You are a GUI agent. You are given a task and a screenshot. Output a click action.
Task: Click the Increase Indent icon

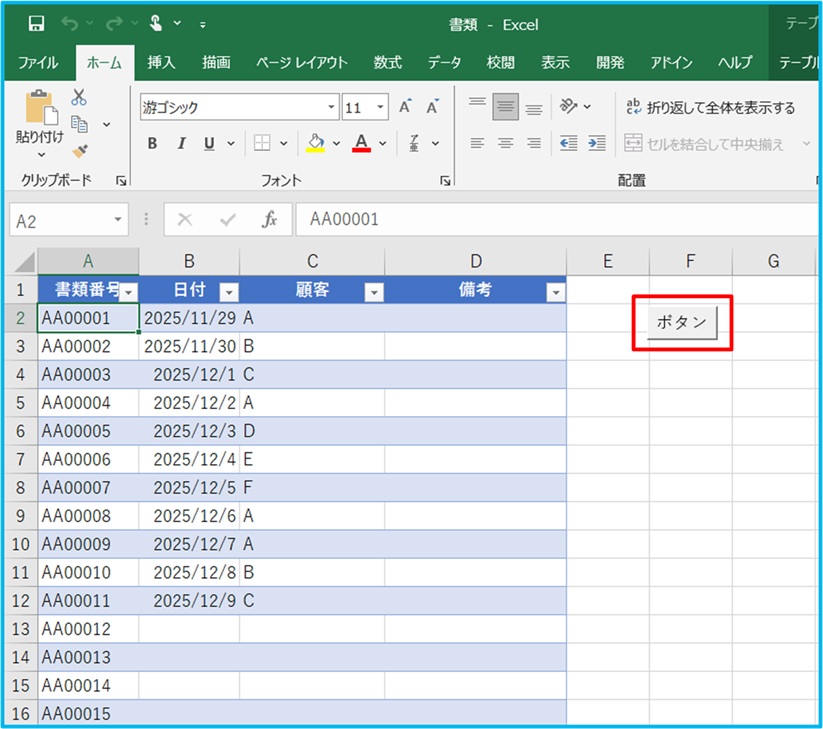[x=597, y=143]
